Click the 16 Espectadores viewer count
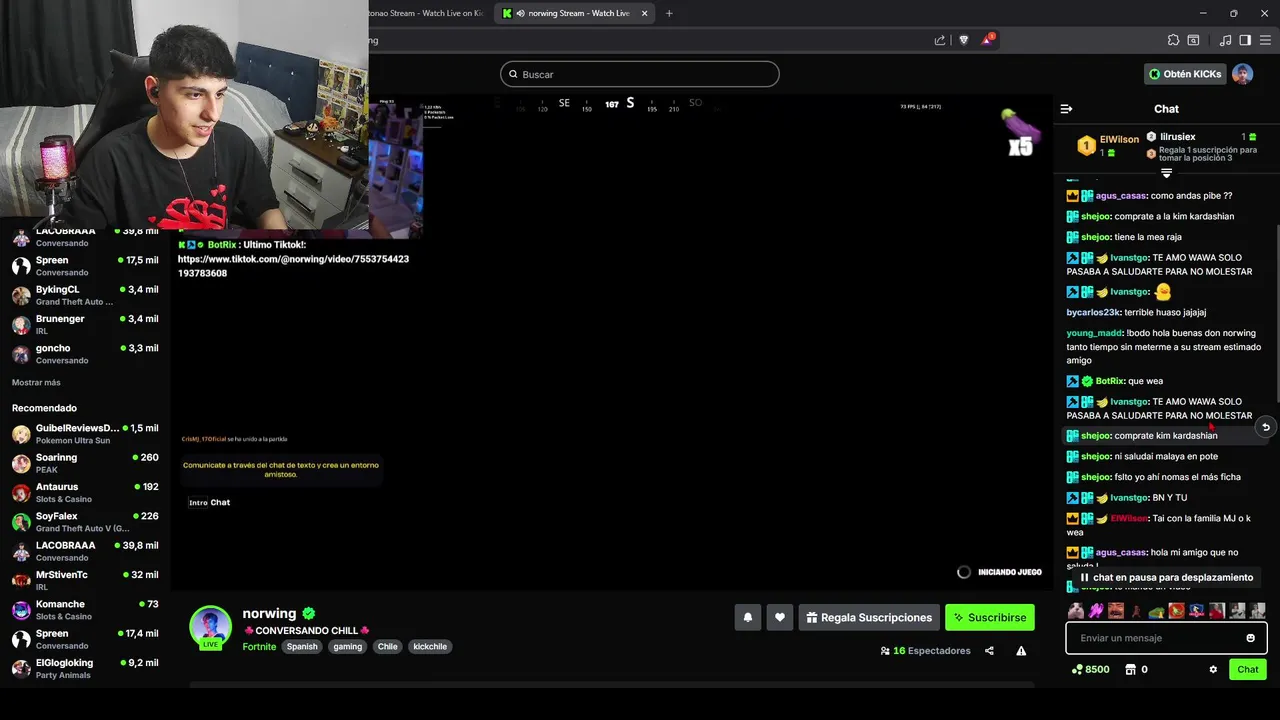This screenshot has width=1280, height=720. tap(925, 651)
